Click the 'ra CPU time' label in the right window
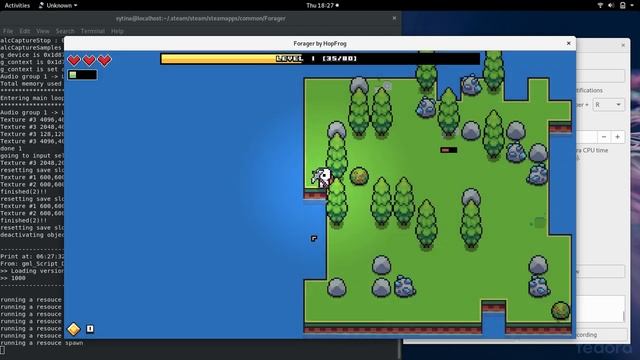 (592, 150)
